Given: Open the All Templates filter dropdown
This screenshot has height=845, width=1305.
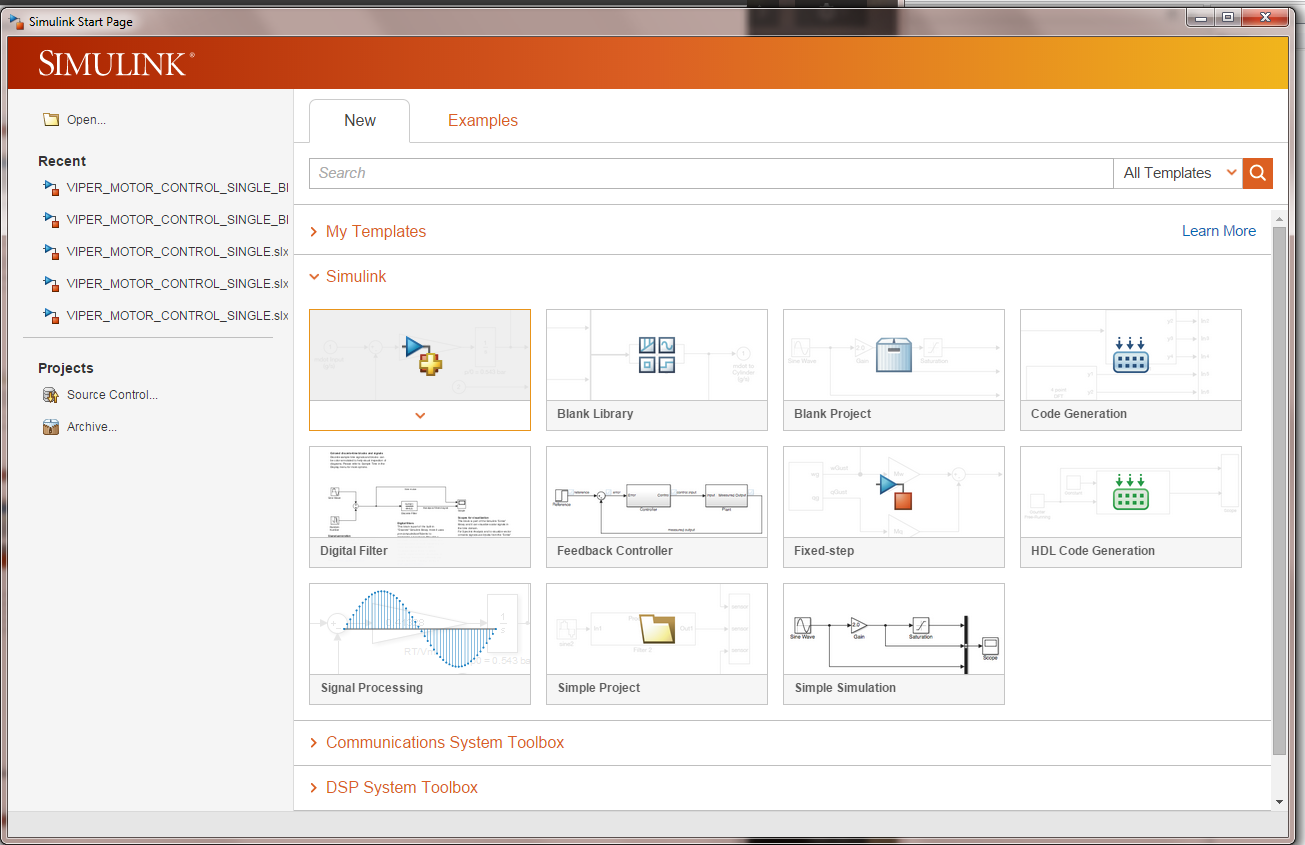Looking at the screenshot, I should pos(1177,172).
